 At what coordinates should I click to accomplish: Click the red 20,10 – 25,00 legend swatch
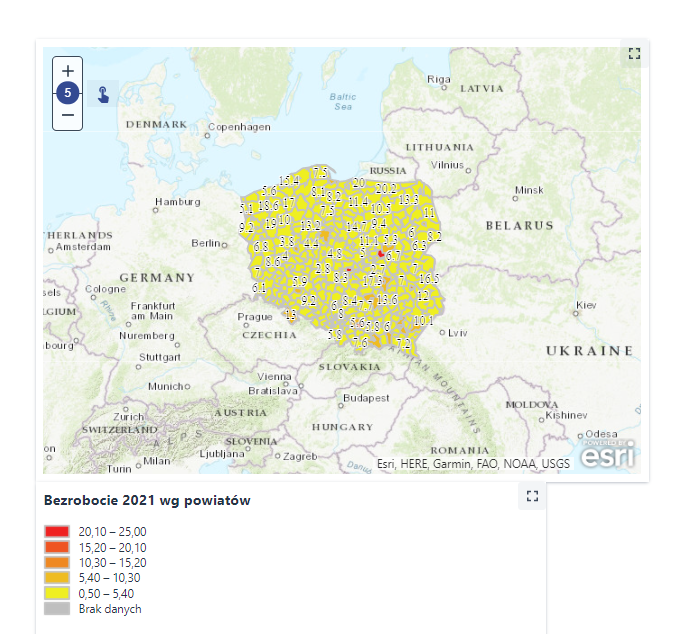pos(57,532)
